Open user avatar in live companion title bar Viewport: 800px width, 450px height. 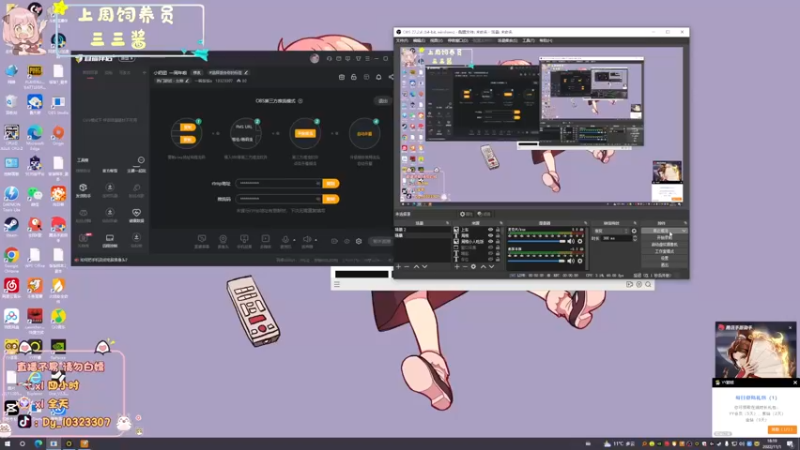[314, 59]
